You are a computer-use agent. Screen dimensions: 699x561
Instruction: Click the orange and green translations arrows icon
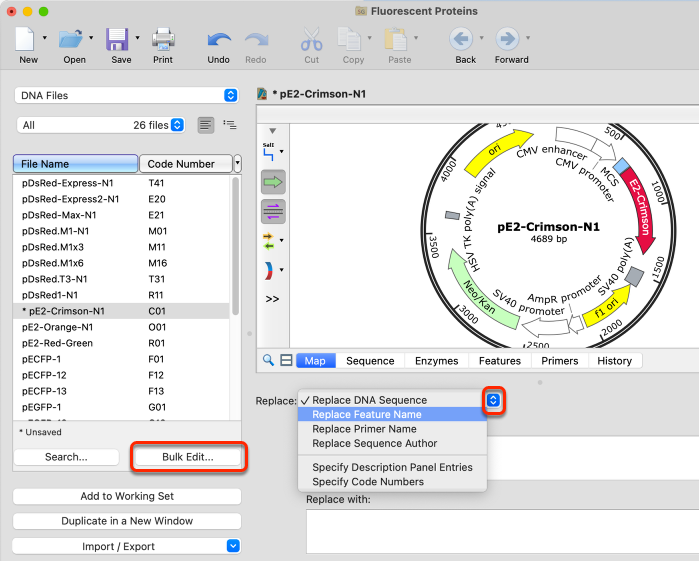[268, 241]
